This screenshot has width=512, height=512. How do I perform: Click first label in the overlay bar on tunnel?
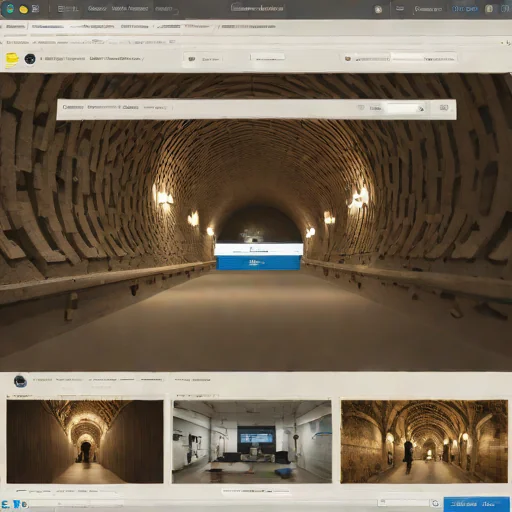[x=73, y=107]
